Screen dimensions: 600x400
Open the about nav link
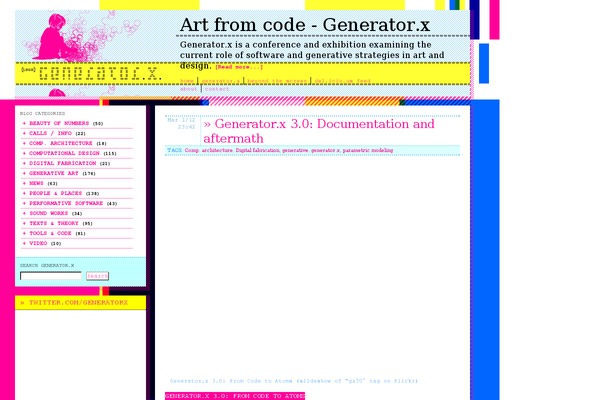click(188, 89)
